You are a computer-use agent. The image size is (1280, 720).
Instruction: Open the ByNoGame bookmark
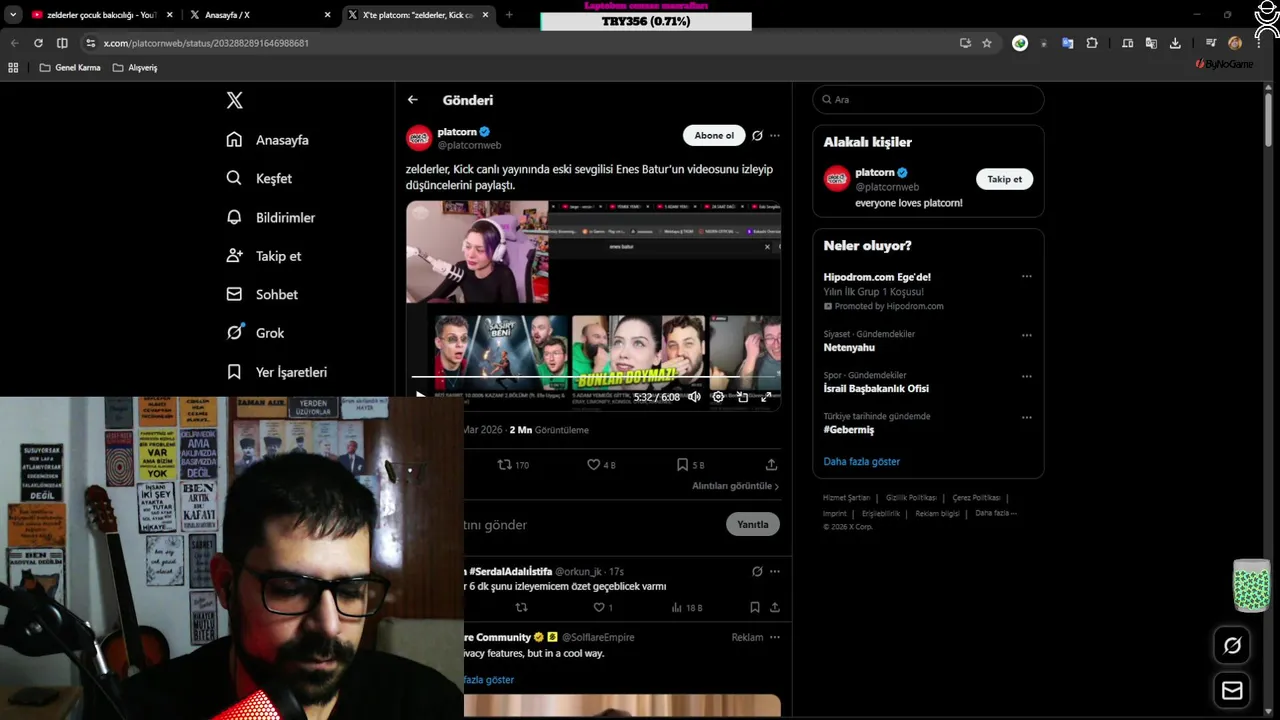point(1224,64)
